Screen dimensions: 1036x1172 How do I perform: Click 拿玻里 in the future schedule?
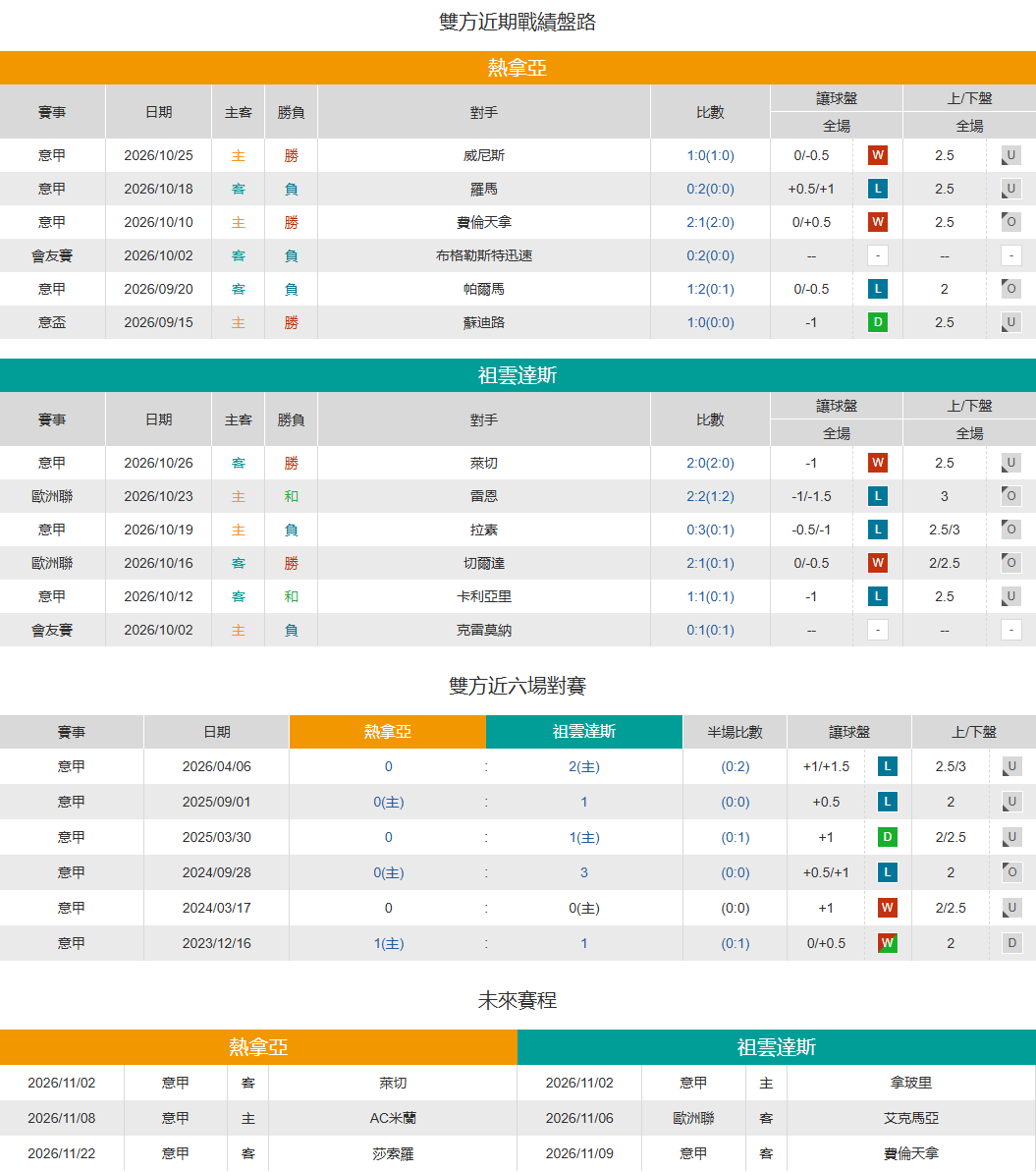[911, 1083]
